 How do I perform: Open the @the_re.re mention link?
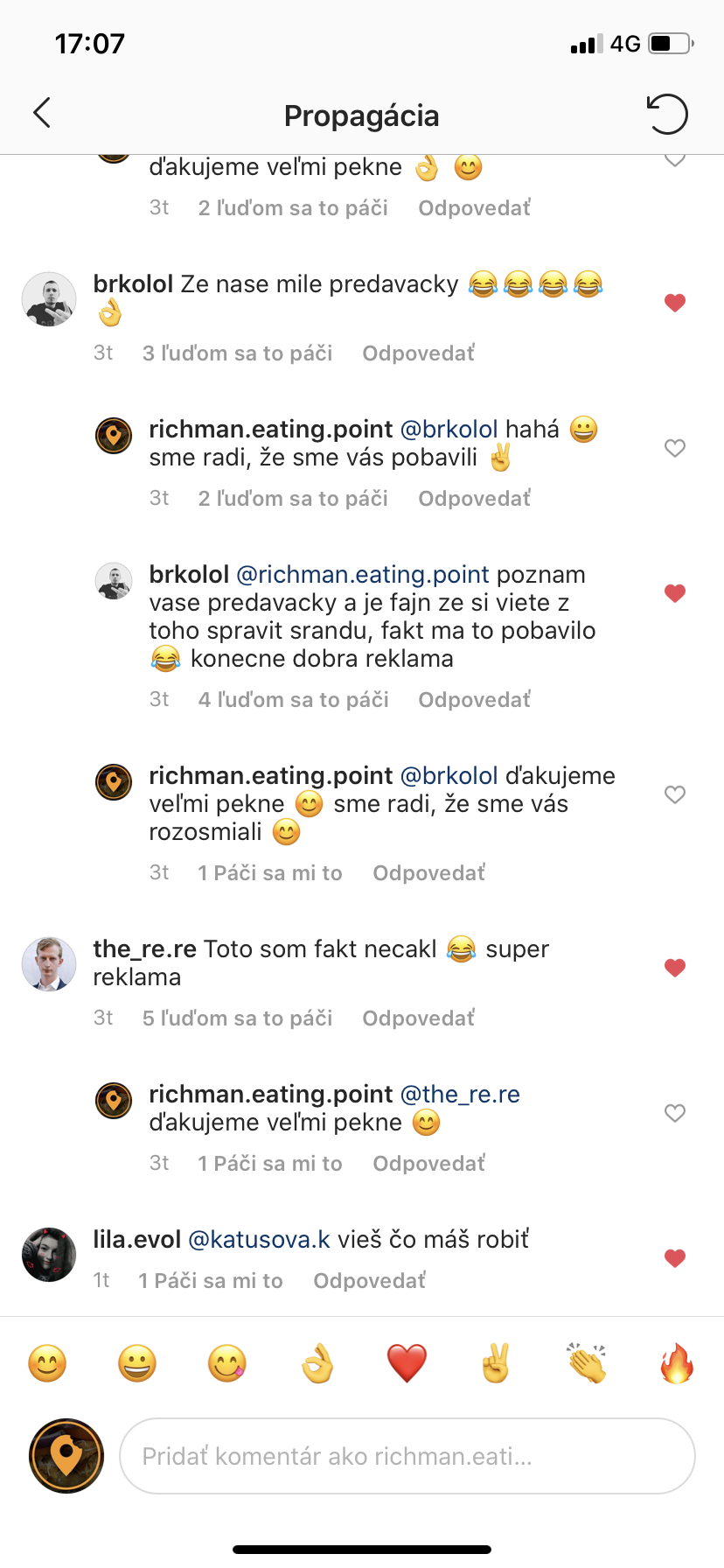460,1095
